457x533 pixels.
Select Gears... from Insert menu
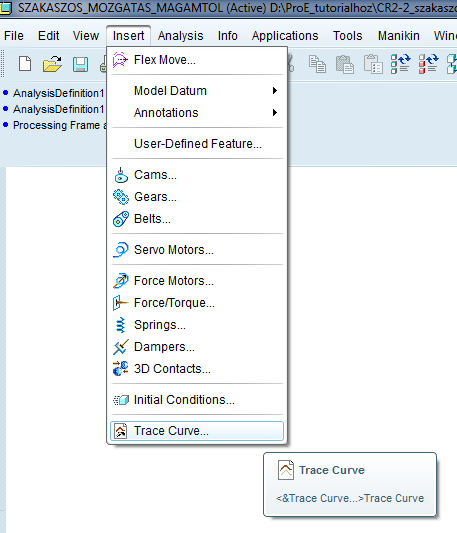tap(197, 197)
